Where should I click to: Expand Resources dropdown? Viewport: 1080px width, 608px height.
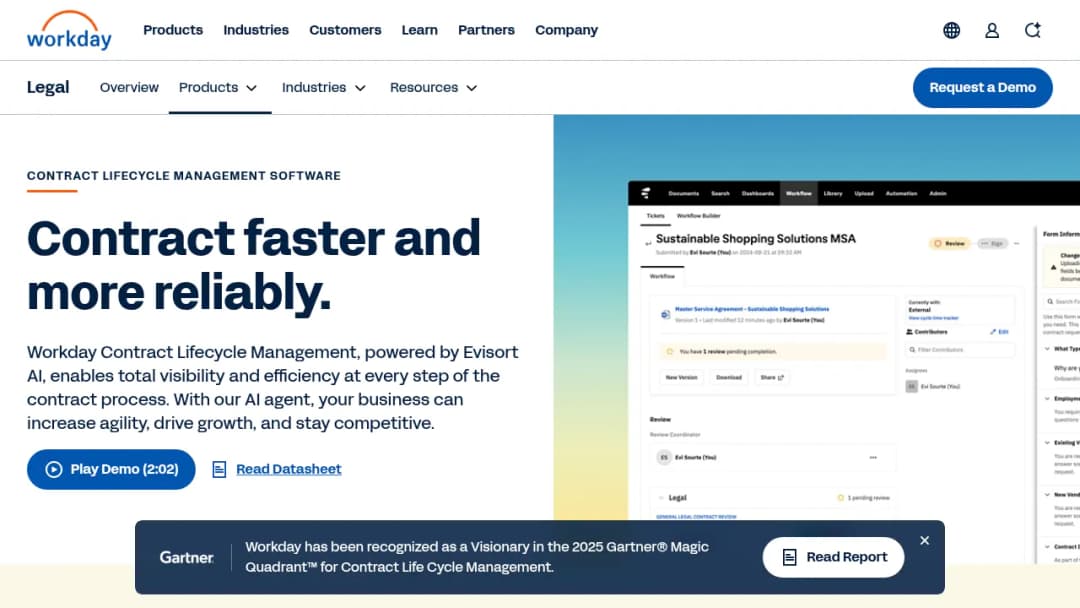(434, 87)
